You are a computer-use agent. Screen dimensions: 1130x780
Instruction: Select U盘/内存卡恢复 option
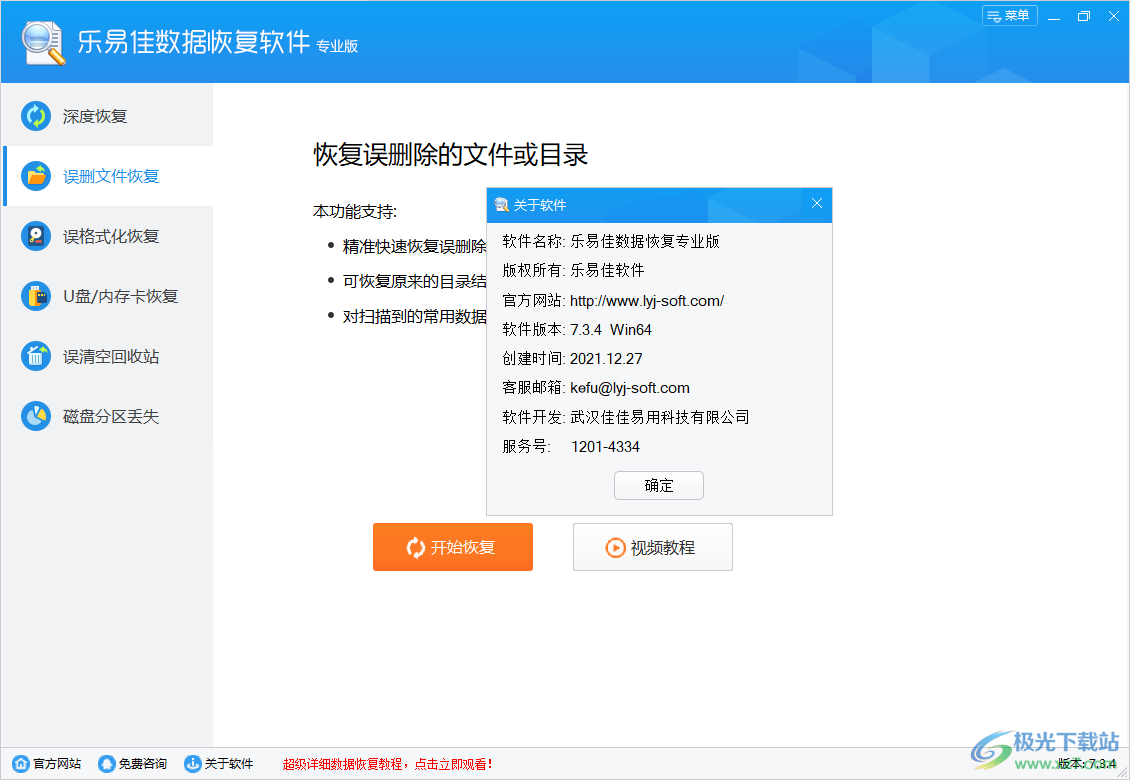pyautogui.click(x=108, y=296)
